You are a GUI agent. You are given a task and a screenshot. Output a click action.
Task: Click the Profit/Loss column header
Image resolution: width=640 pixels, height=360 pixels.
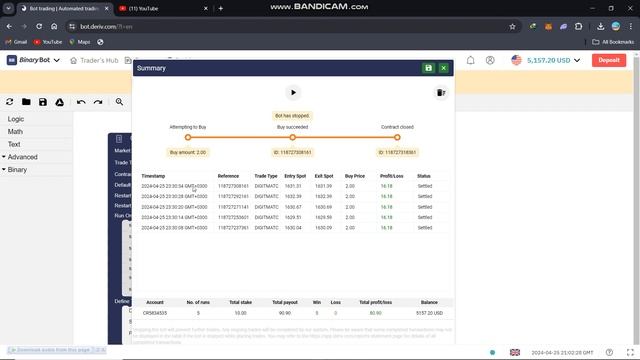(x=391, y=176)
